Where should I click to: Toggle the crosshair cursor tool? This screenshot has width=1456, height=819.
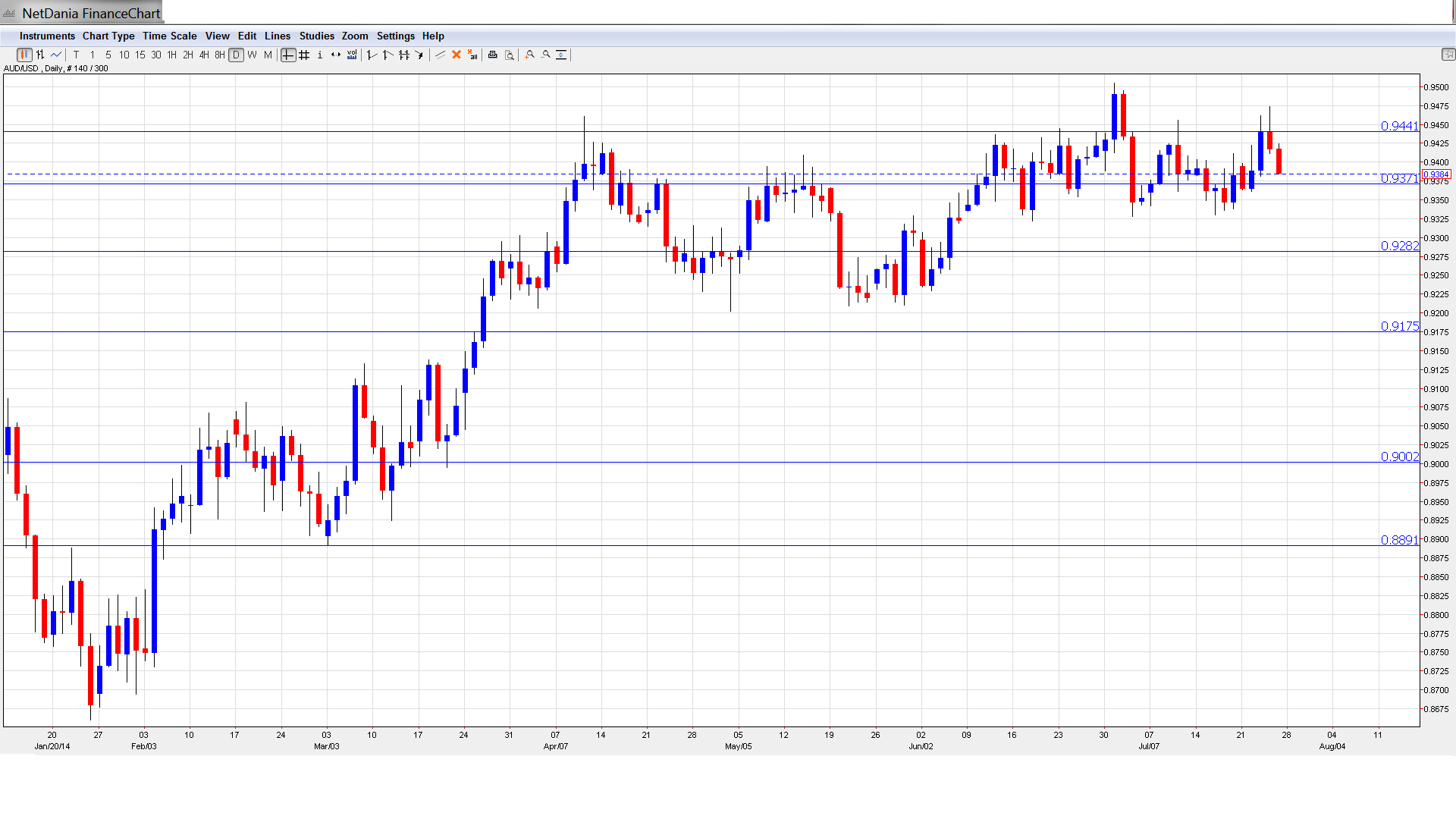pyautogui.click(x=288, y=55)
